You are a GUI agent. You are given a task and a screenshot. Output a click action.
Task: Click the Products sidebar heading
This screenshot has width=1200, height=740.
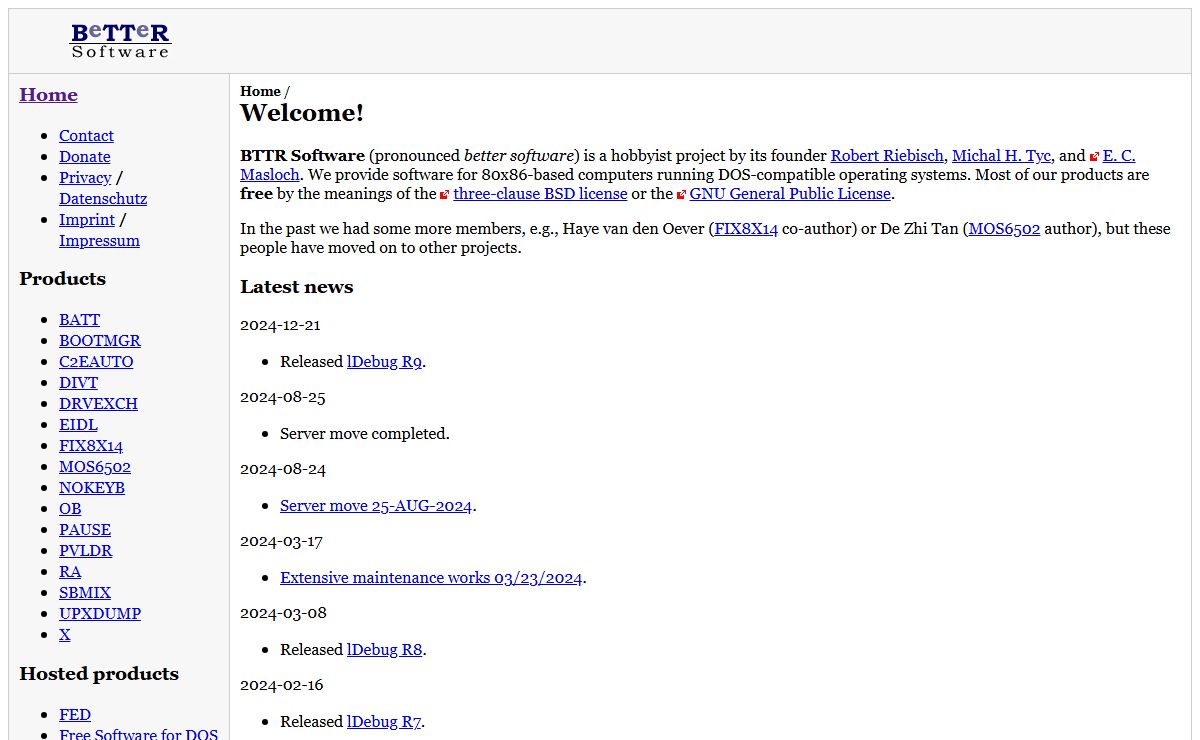pos(62,279)
